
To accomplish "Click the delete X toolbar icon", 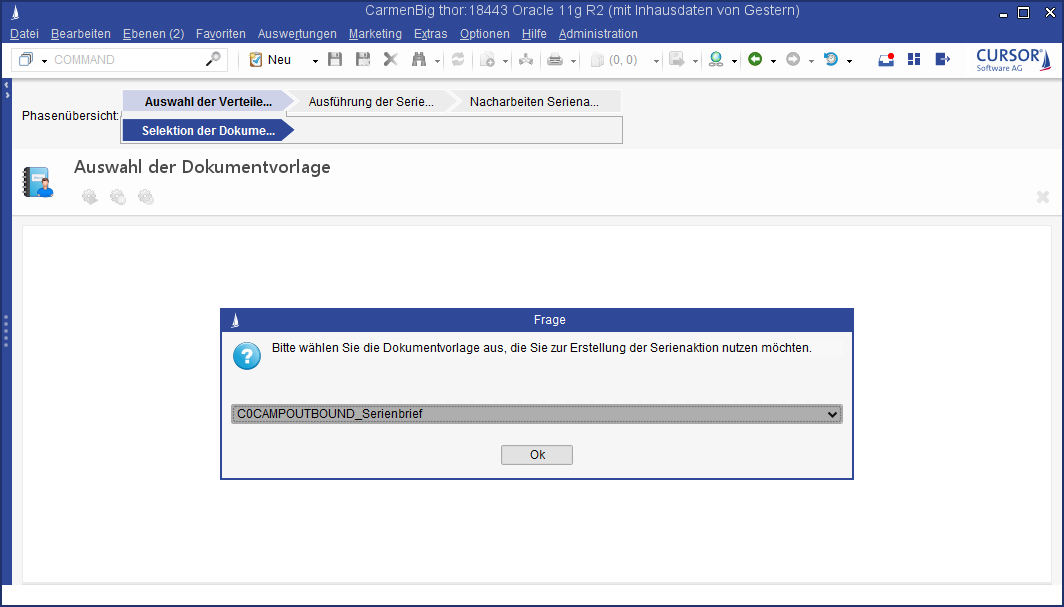I will 391,60.
